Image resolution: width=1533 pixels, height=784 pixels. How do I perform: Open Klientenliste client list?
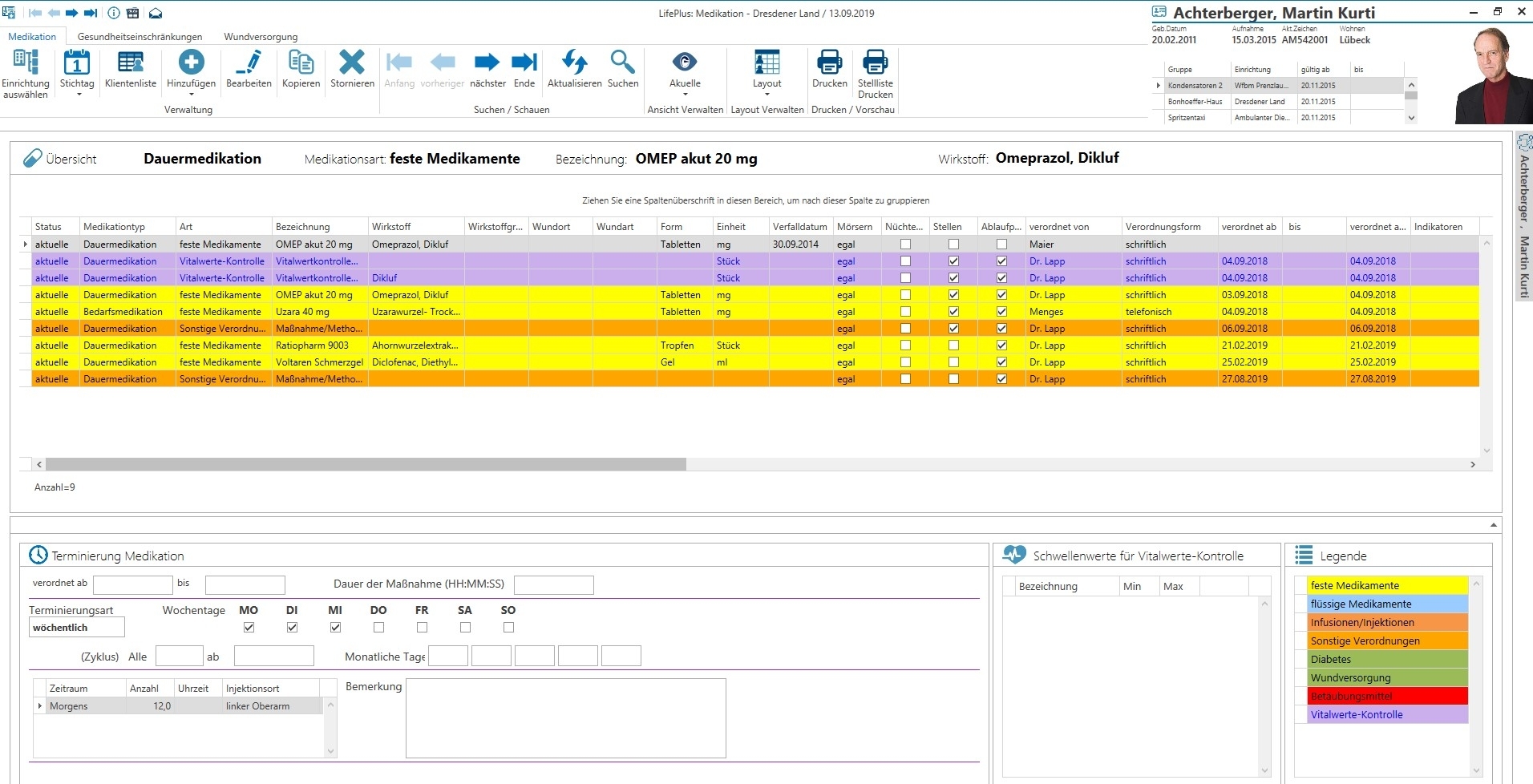(131, 63)
